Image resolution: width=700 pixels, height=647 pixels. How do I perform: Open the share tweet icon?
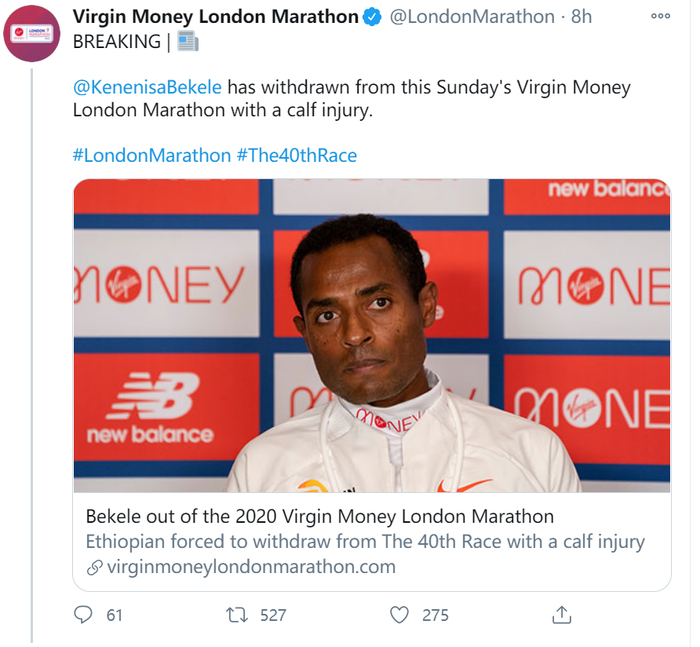tap(562, 615)
